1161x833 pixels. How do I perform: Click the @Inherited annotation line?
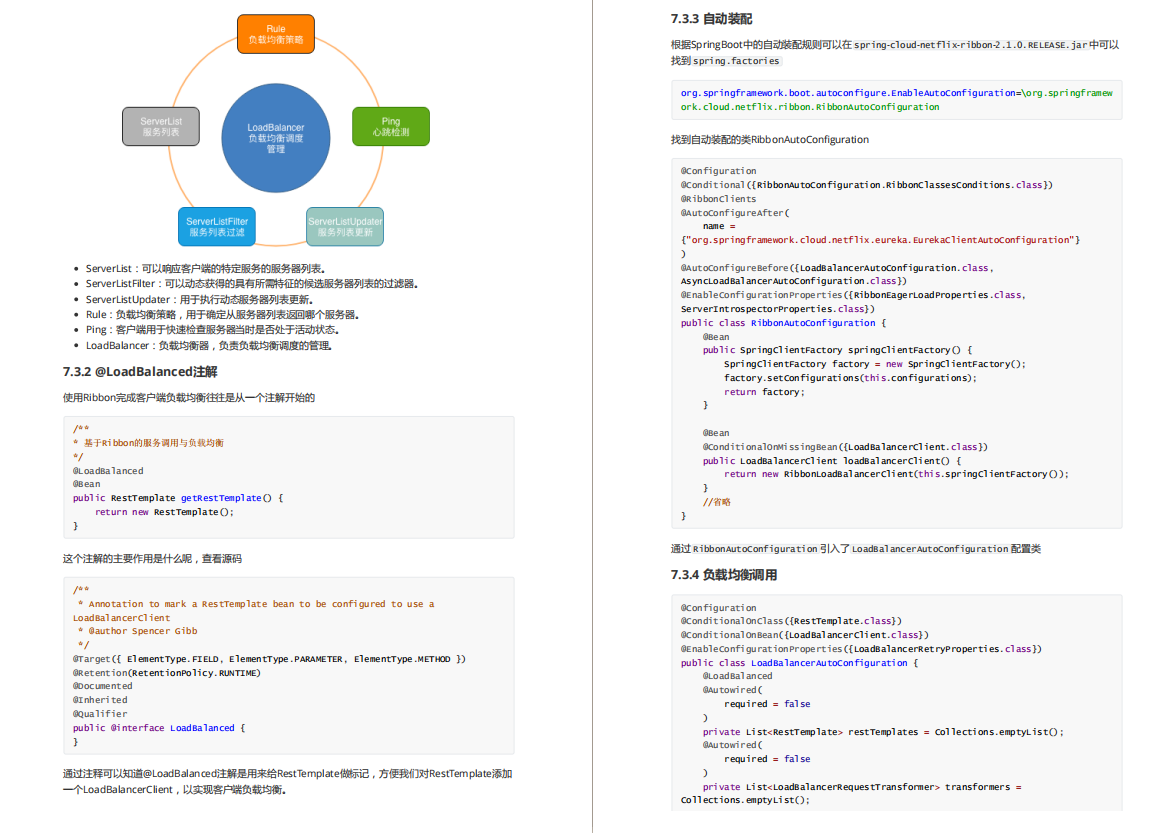click(x=100, y=700)
